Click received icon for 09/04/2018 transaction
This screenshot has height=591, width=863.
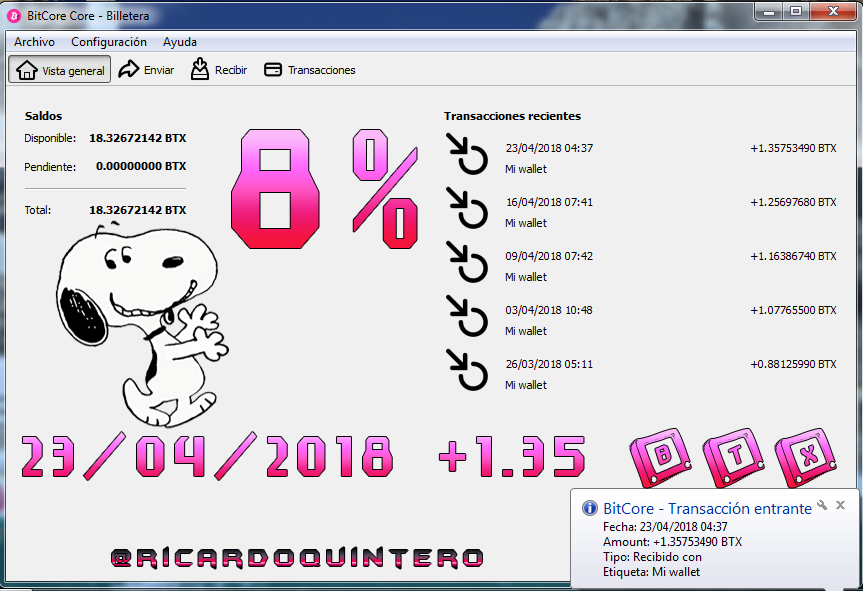[467, 262]
